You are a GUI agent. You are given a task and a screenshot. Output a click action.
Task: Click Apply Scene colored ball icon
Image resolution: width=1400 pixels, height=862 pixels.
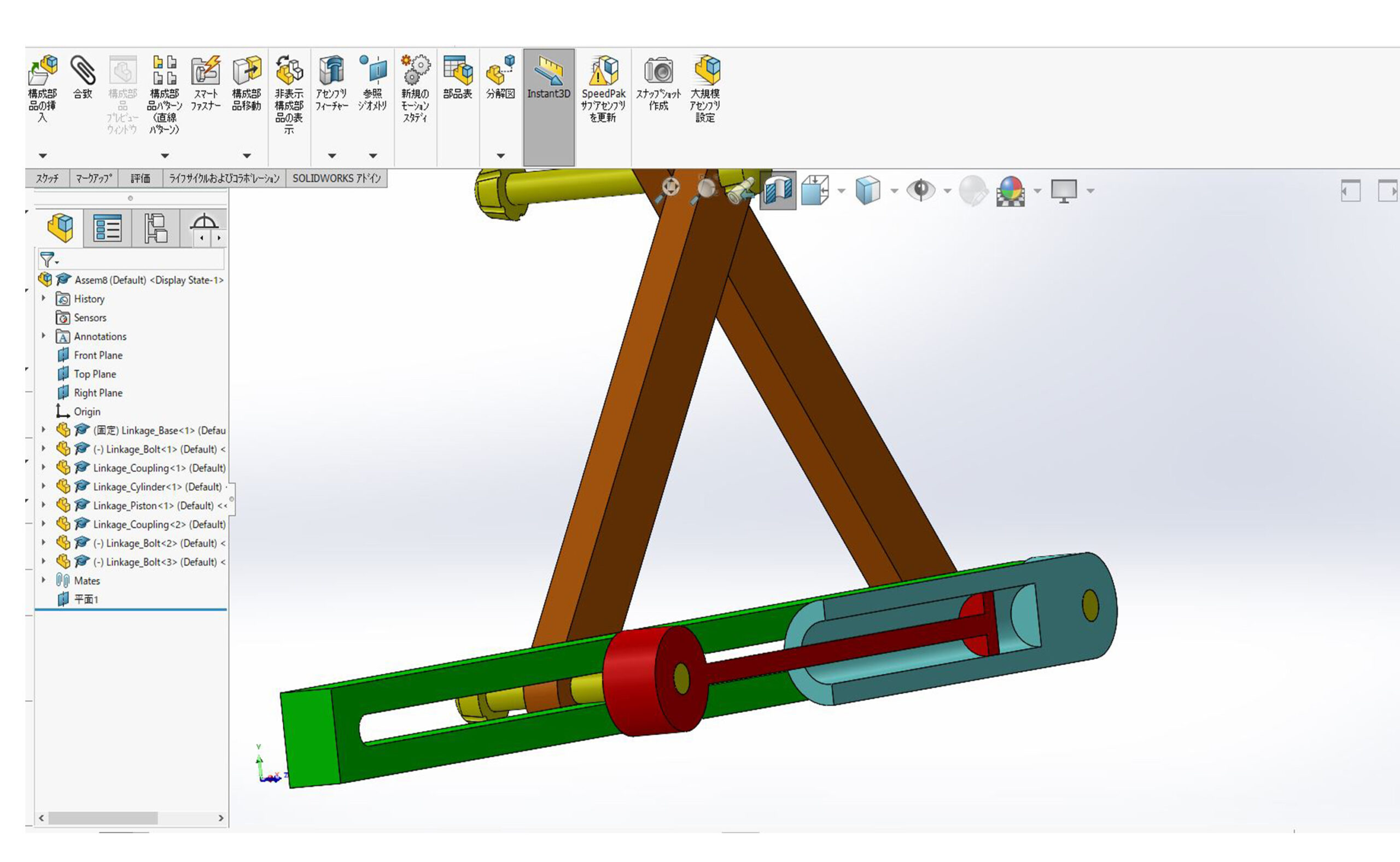[x=1011, y=191]
